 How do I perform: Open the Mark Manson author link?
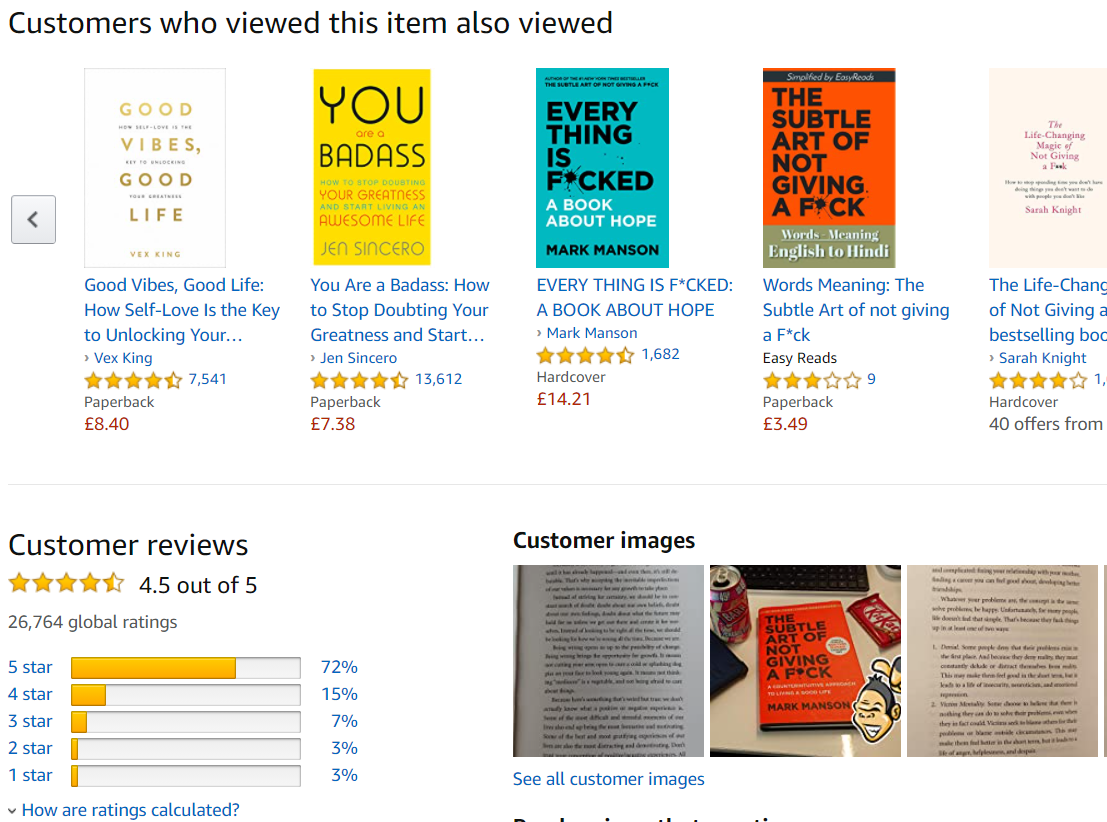pyautogui.click(x=592, y=333)
